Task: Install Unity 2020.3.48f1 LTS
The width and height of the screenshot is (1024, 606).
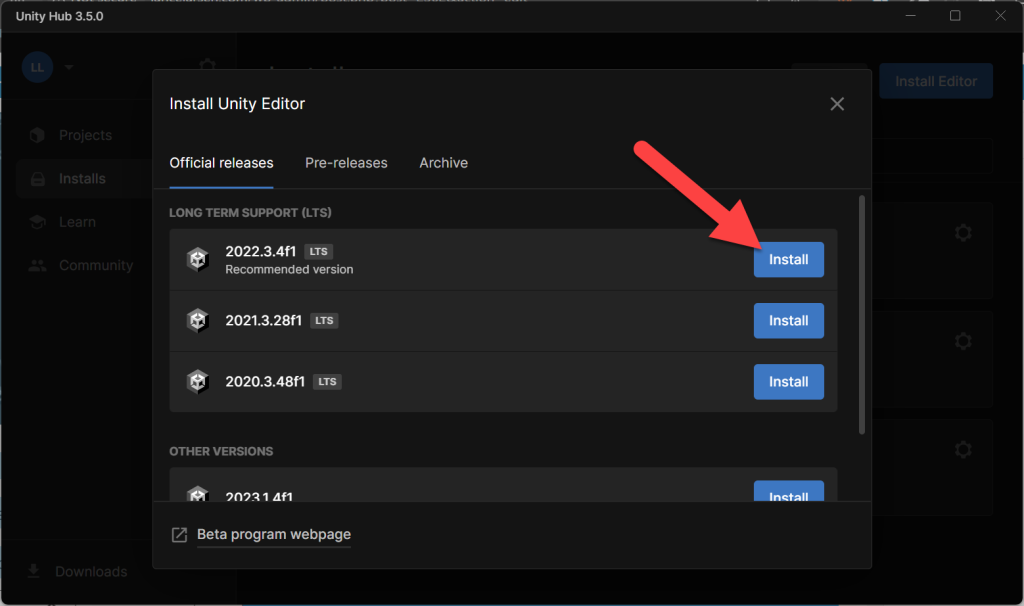Action: click(788, 382)
